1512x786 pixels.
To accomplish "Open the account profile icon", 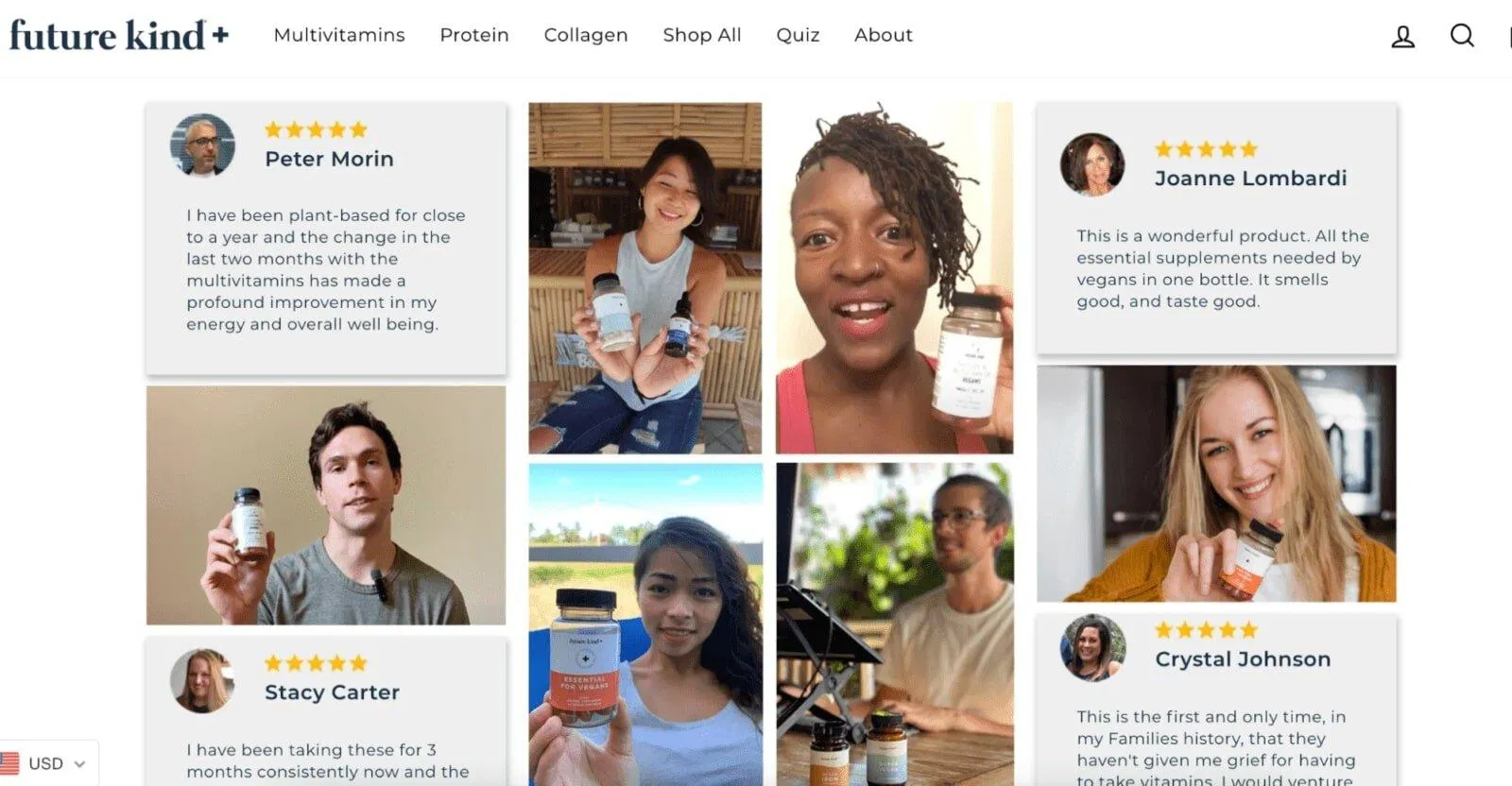I will coord(1402,37).
